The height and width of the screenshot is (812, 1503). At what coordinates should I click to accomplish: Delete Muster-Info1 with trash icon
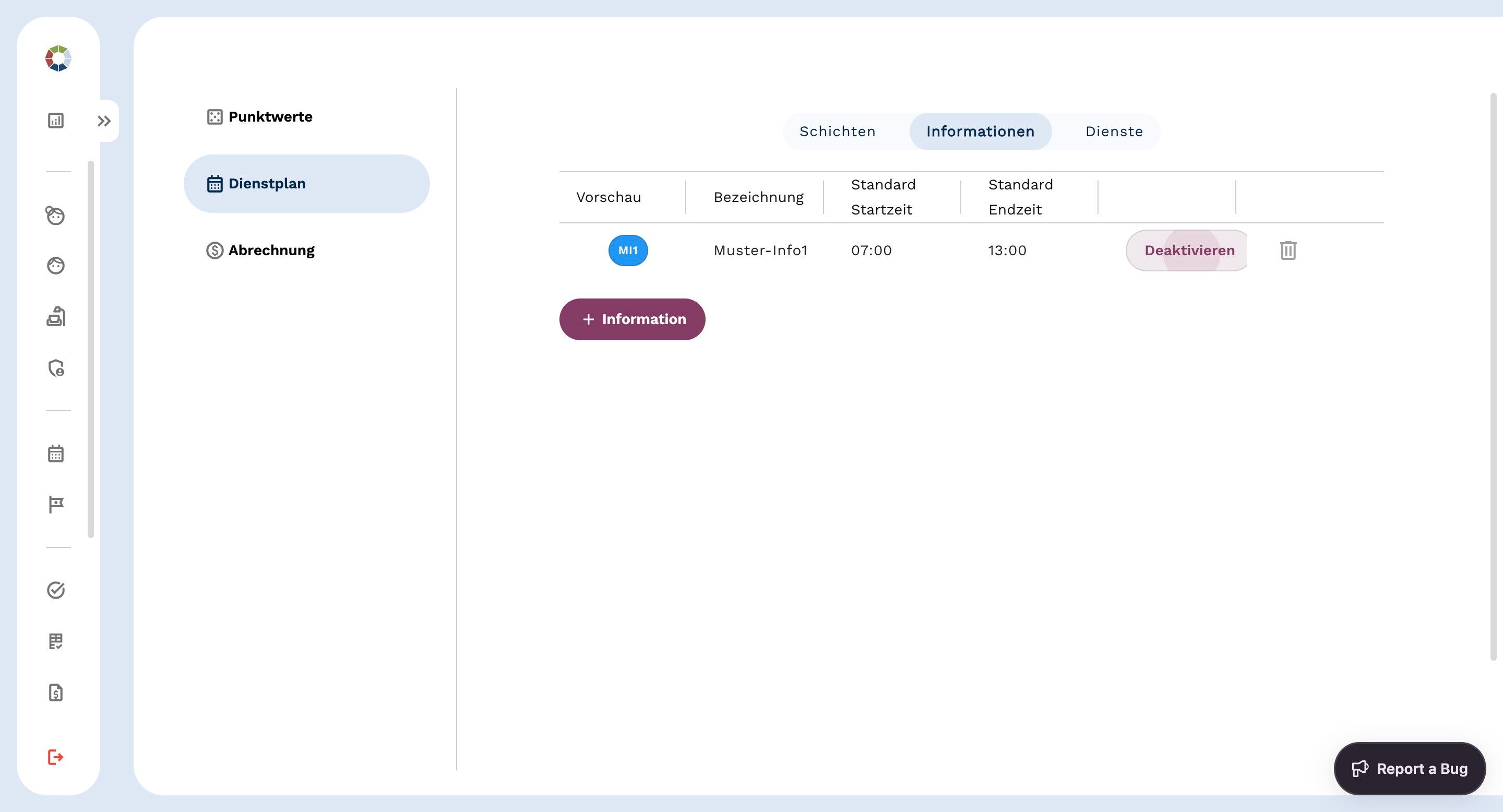[x=1287, y=250]
